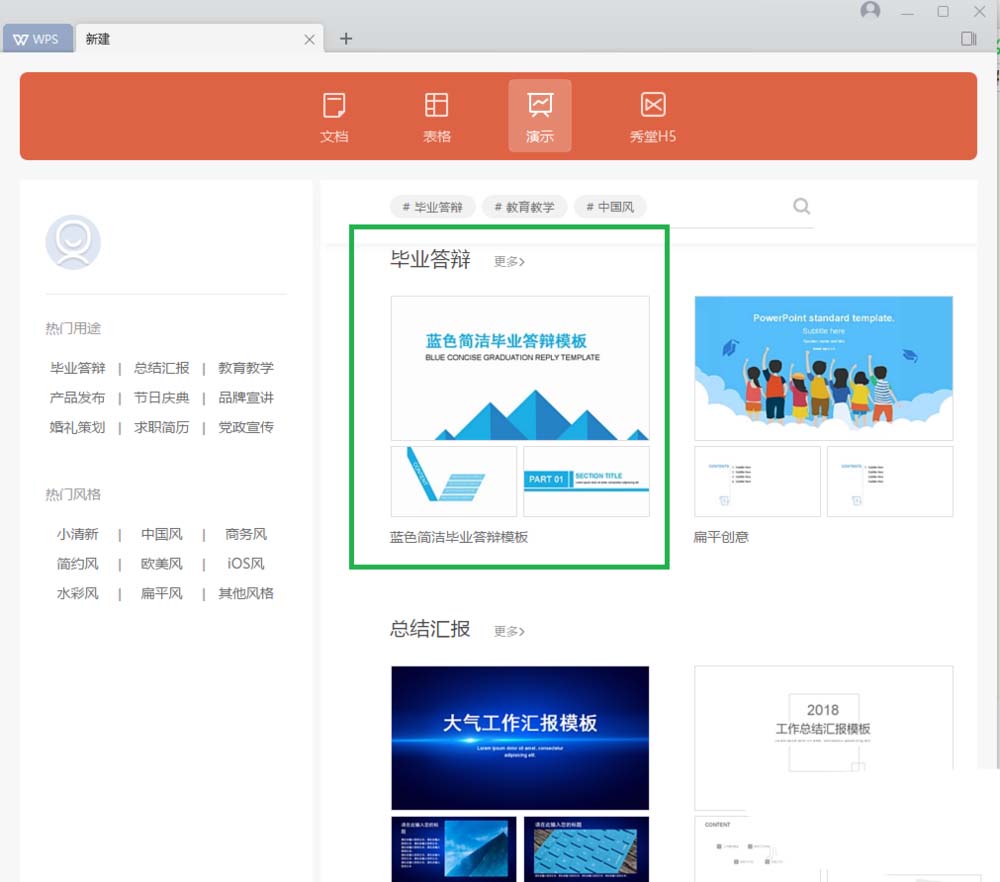Image resolution: width=1000 pixels, height=882 pixels.
Task: Switch to the 新建 tab
Action: (x=97, y=39)
